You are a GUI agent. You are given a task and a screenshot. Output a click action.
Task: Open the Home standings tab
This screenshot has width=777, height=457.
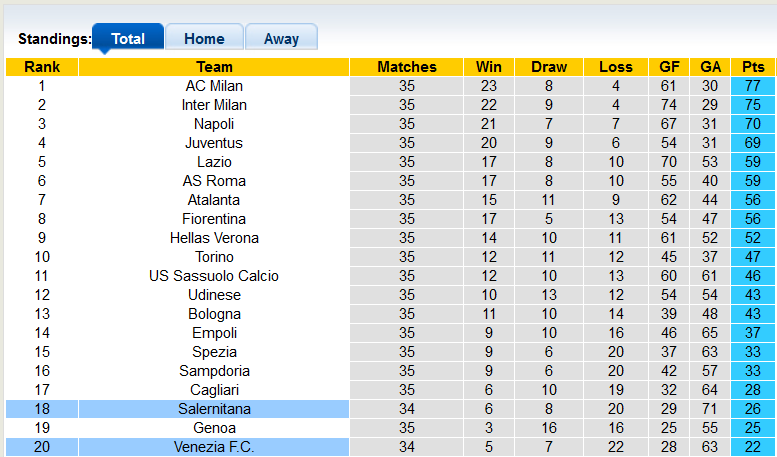tap(204, 39)
